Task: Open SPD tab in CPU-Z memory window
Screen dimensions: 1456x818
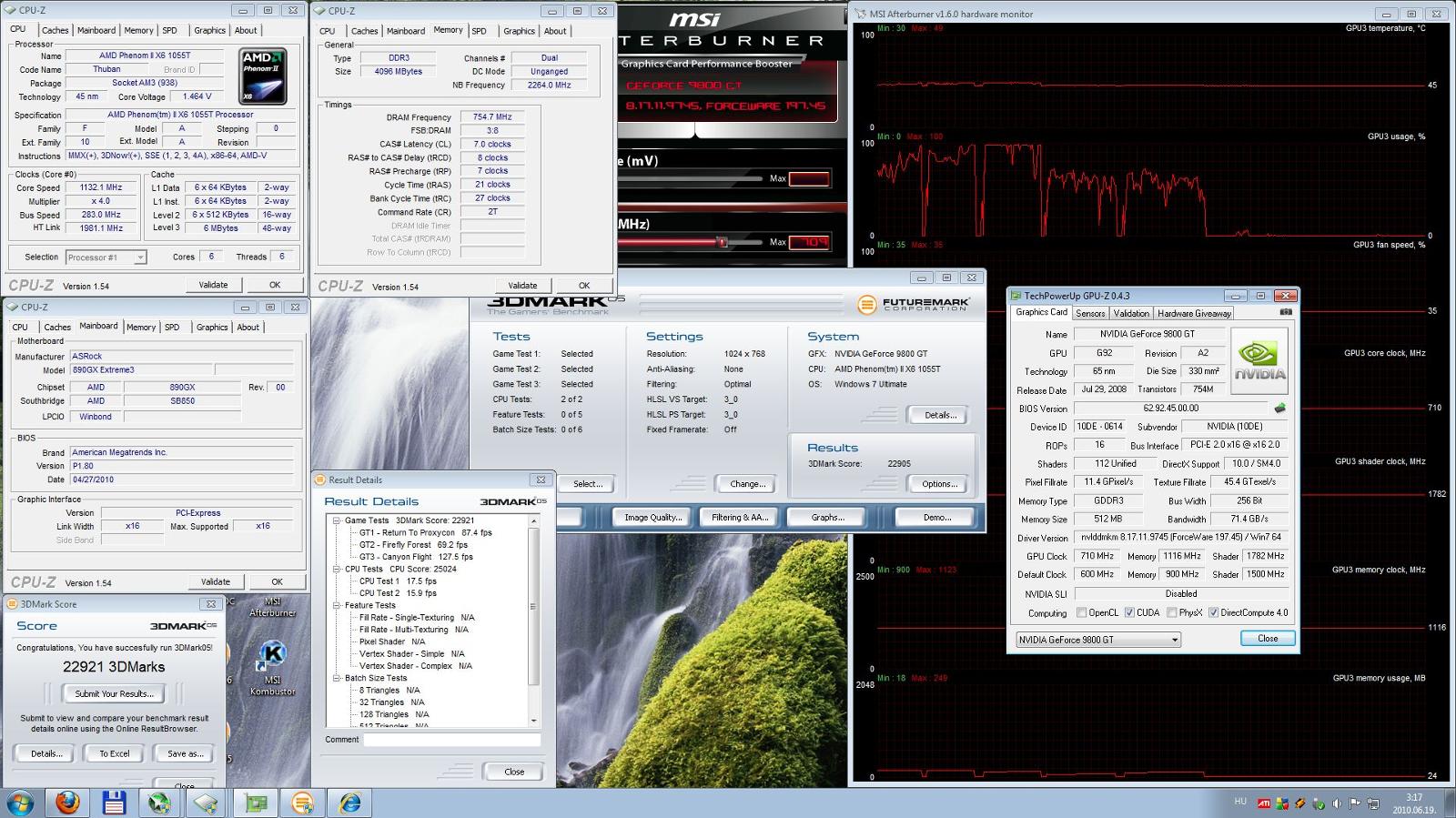Action: tap(479, 31)
